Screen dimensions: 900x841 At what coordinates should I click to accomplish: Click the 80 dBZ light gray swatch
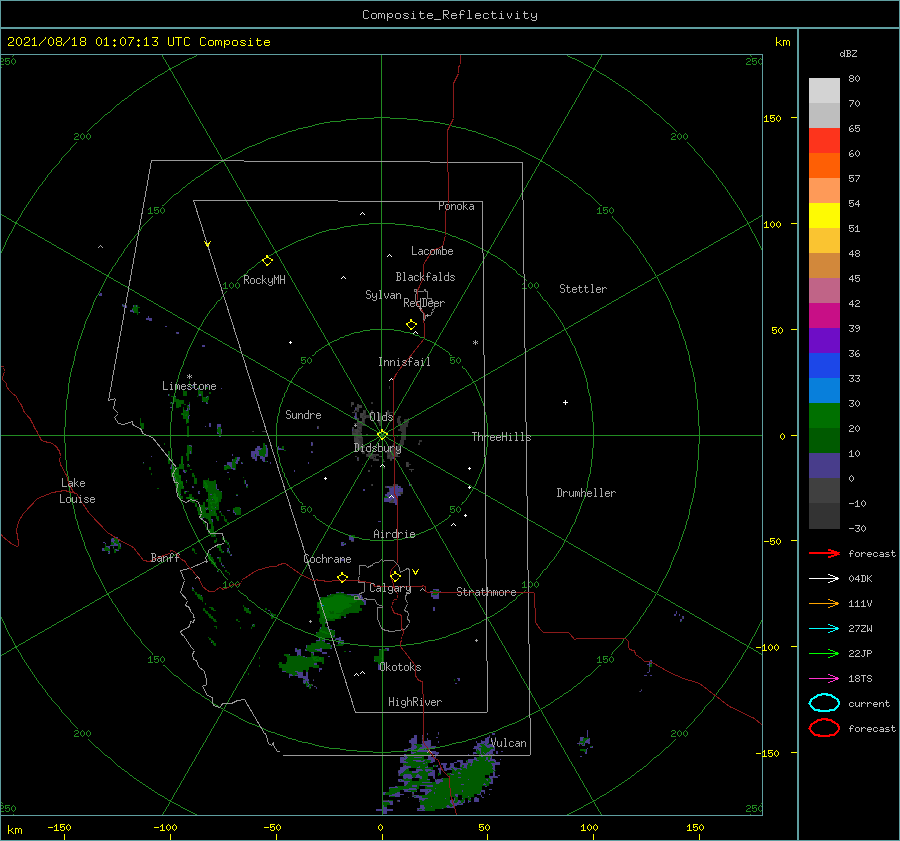coord(824,91)
